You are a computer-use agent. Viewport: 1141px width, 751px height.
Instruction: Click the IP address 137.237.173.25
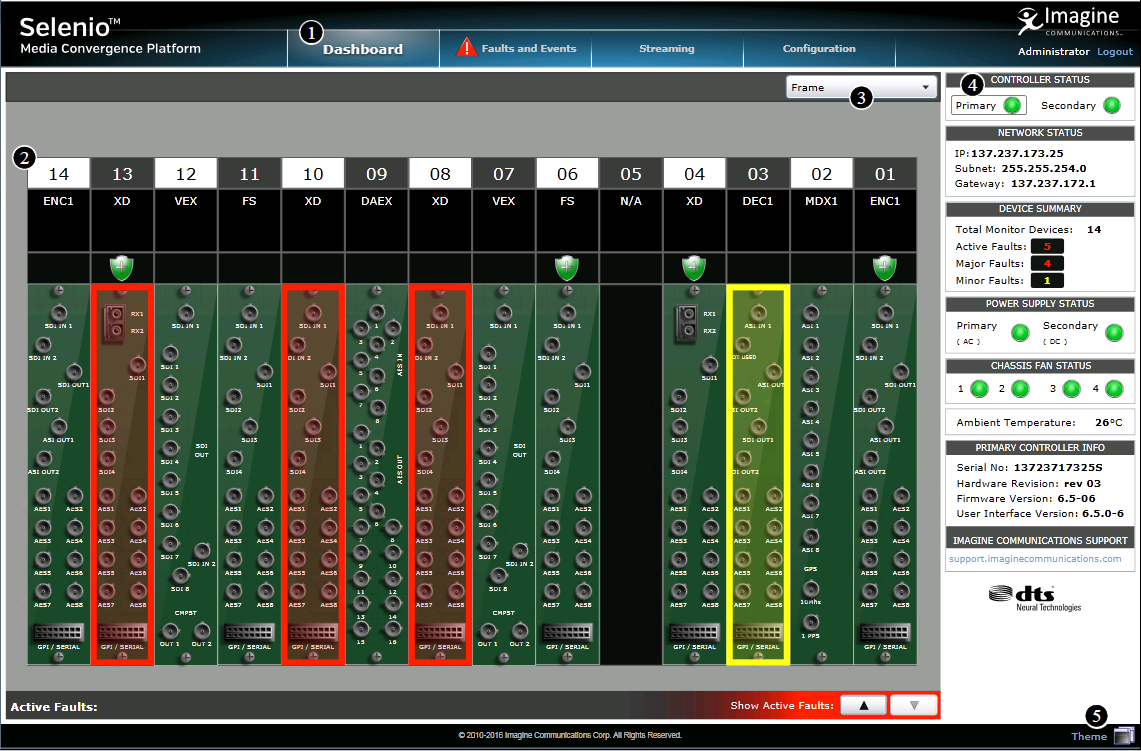[1017, 154]
